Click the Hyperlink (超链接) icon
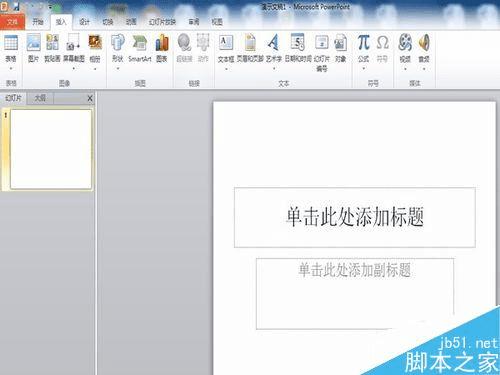The height and width of the screenshot is (375, 500). point(184,43)
